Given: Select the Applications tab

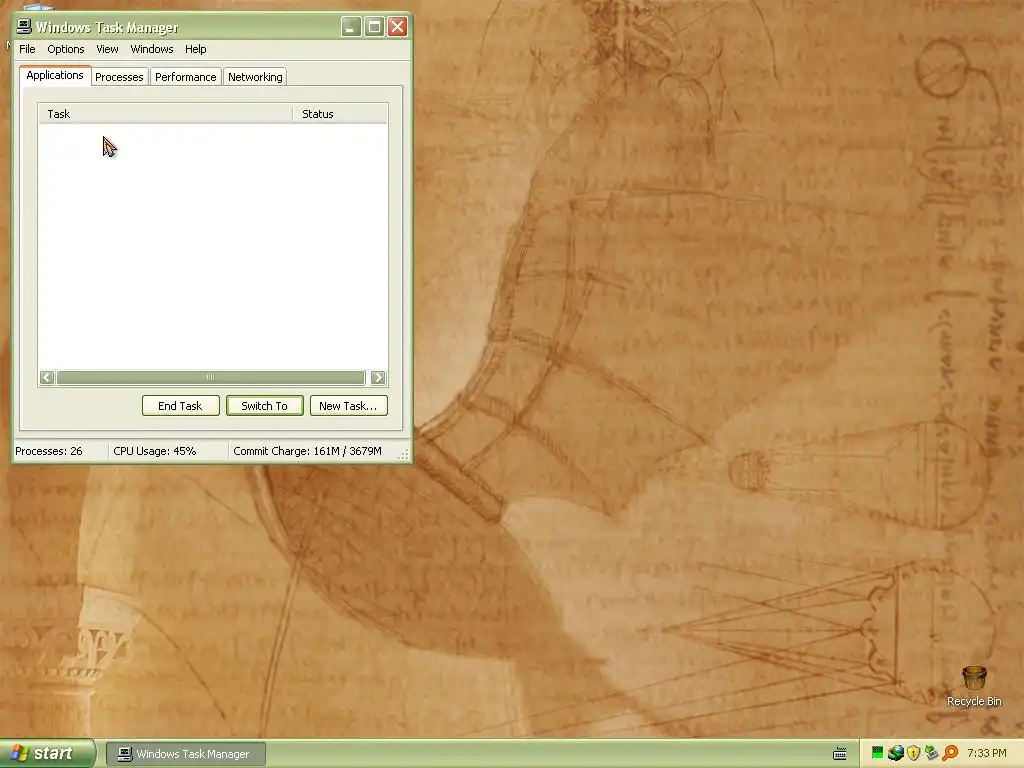Looking at the screenshot, I should [55, 75].
